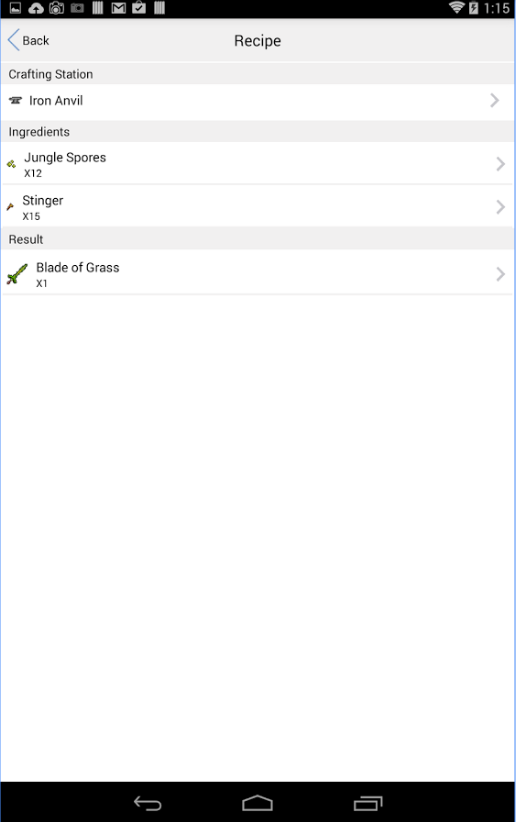Image resolution: width=516 pixels, height=822 pixels.
Task: Tap the Stinger item icon
Action: click(10, 207)
